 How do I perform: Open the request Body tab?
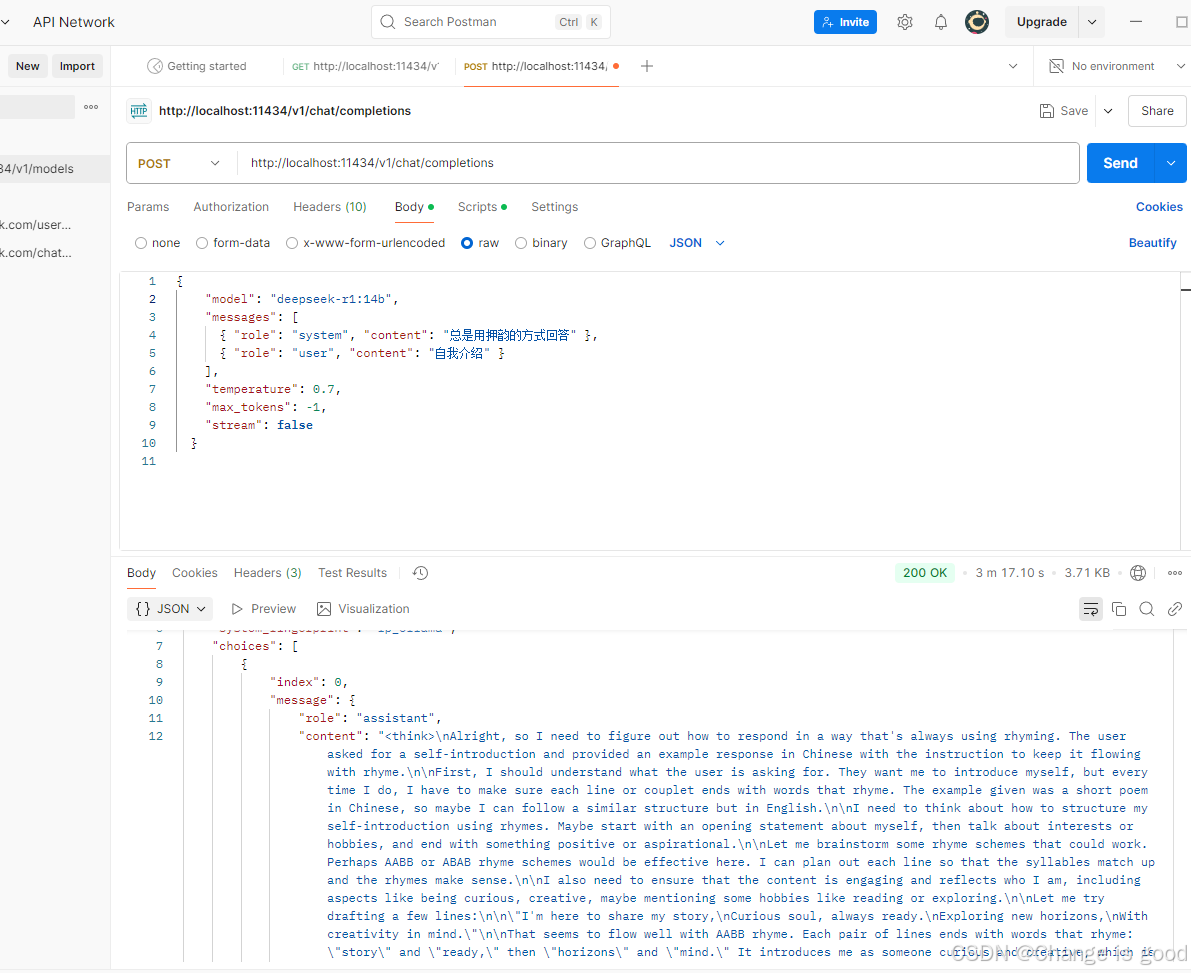coord(414,207)
